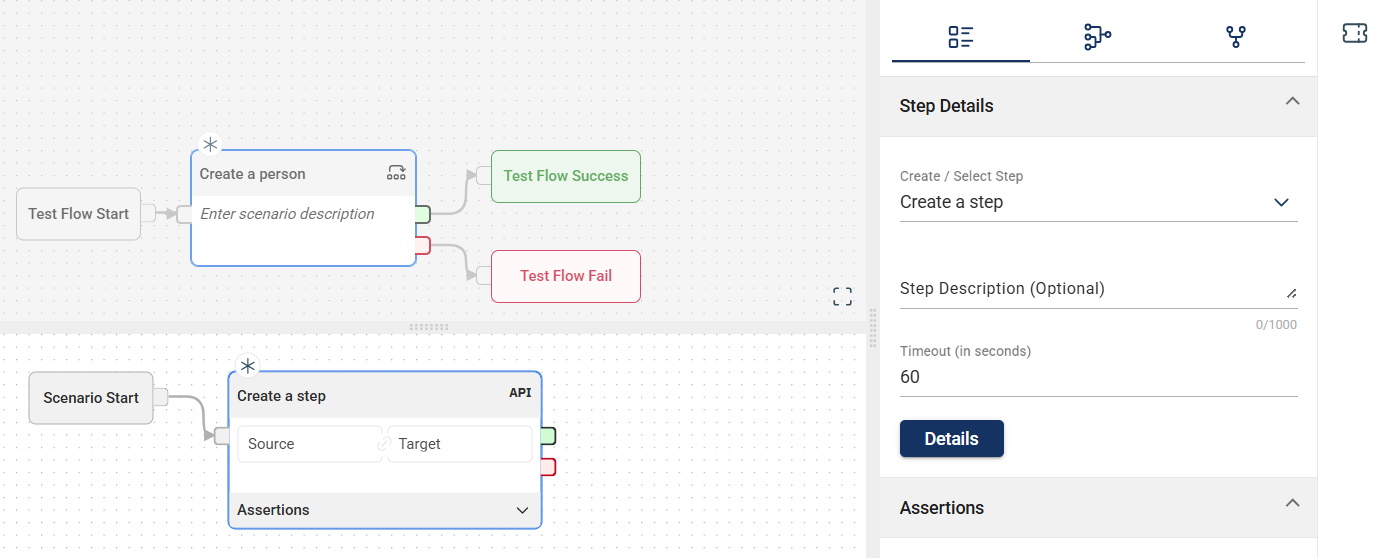
Task: Click the link icon between Source and Target
Action: coord(384,444)
